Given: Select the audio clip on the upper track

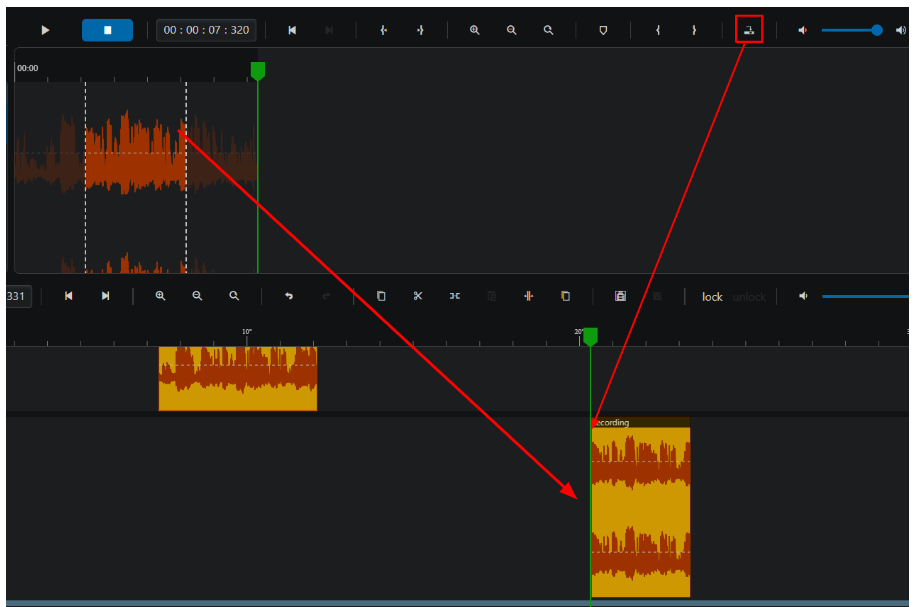Looking at the screenshot, I should pyautogui.click(x=238, y=378).
